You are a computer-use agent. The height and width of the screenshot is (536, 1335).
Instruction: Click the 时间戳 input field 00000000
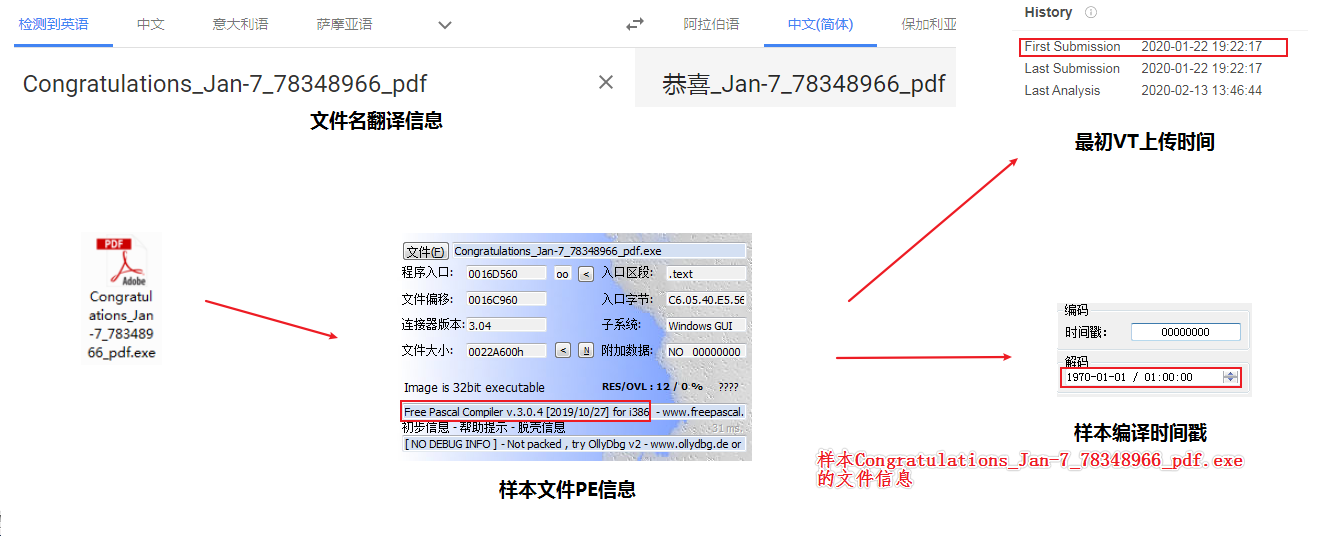tap(1185, 332)
